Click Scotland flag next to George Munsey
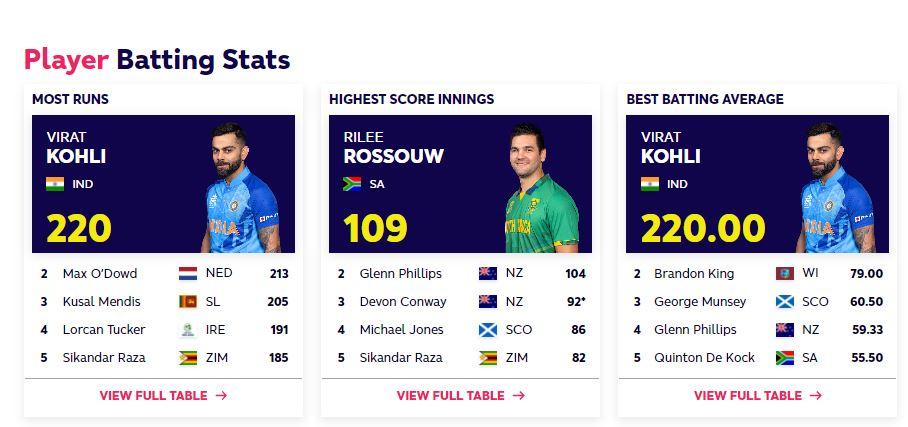908x427 pixels. coord(784,301)
